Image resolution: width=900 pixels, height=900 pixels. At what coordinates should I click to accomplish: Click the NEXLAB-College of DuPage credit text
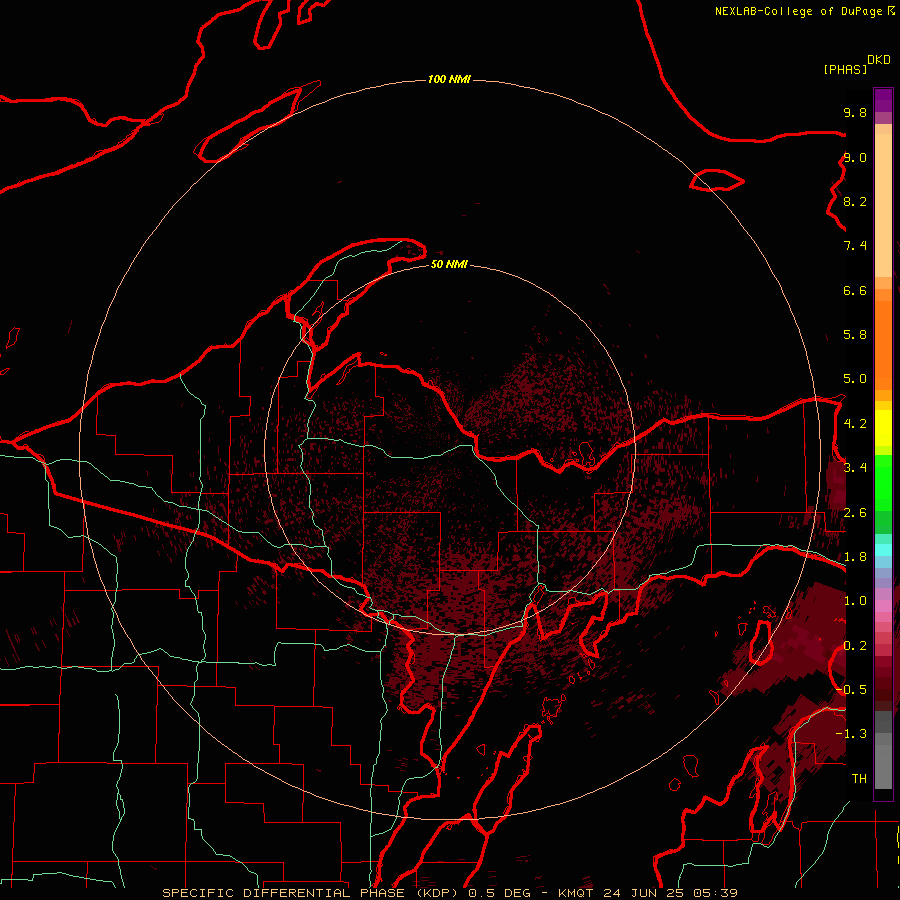[x=798, y=11]
